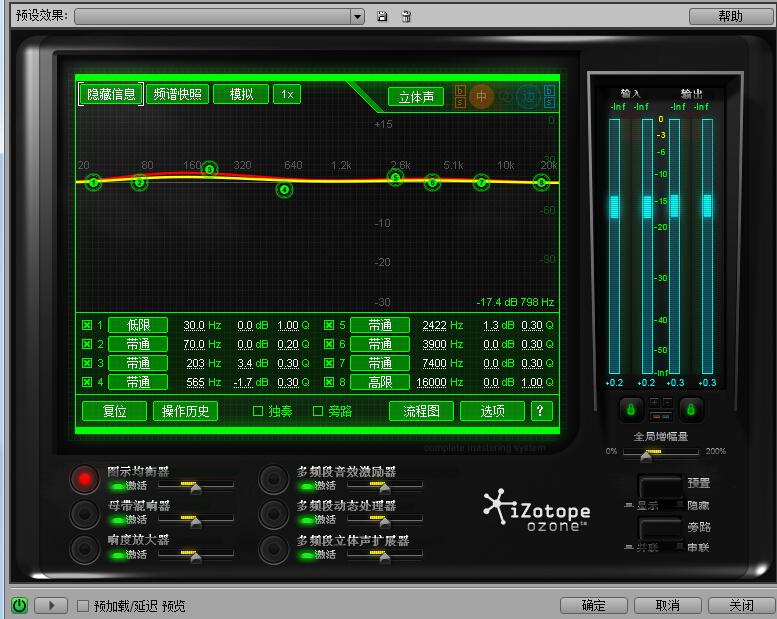Click the 多频段音效激励器 module round button
This screenshot has width=777, height=619.
tap(273, 480)
